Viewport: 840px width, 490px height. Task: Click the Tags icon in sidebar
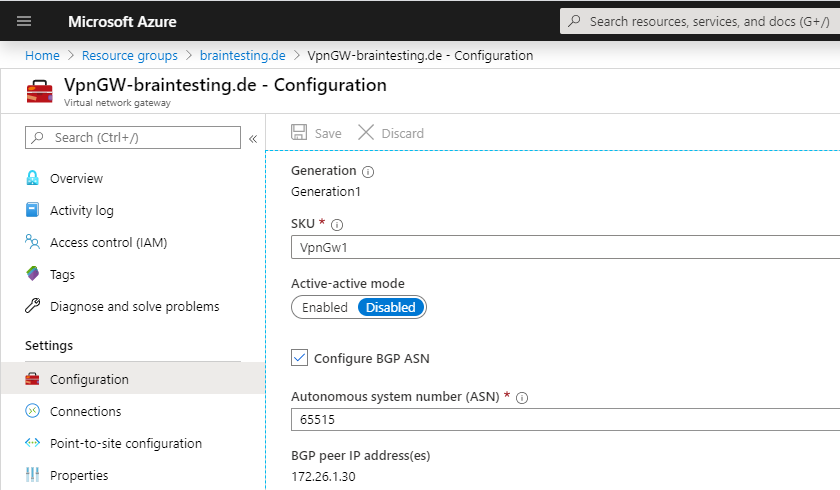[x=32, y=274]
